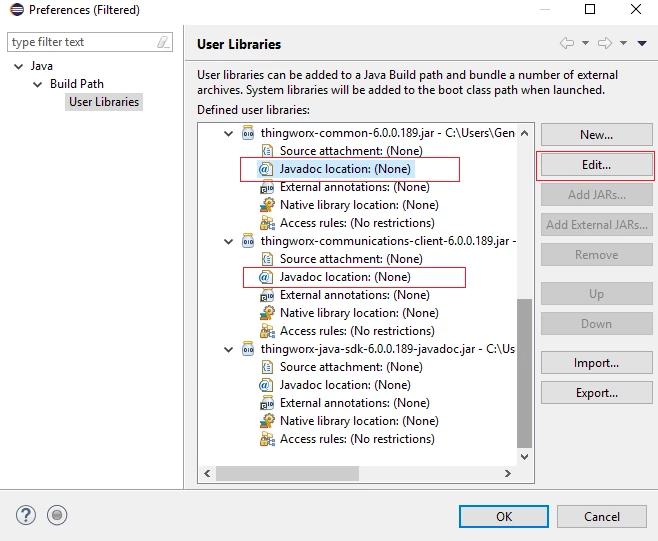658x541 pixels.
Task: Confirm with the OK button
Action: pyautogui.click(x=504, y=516)
